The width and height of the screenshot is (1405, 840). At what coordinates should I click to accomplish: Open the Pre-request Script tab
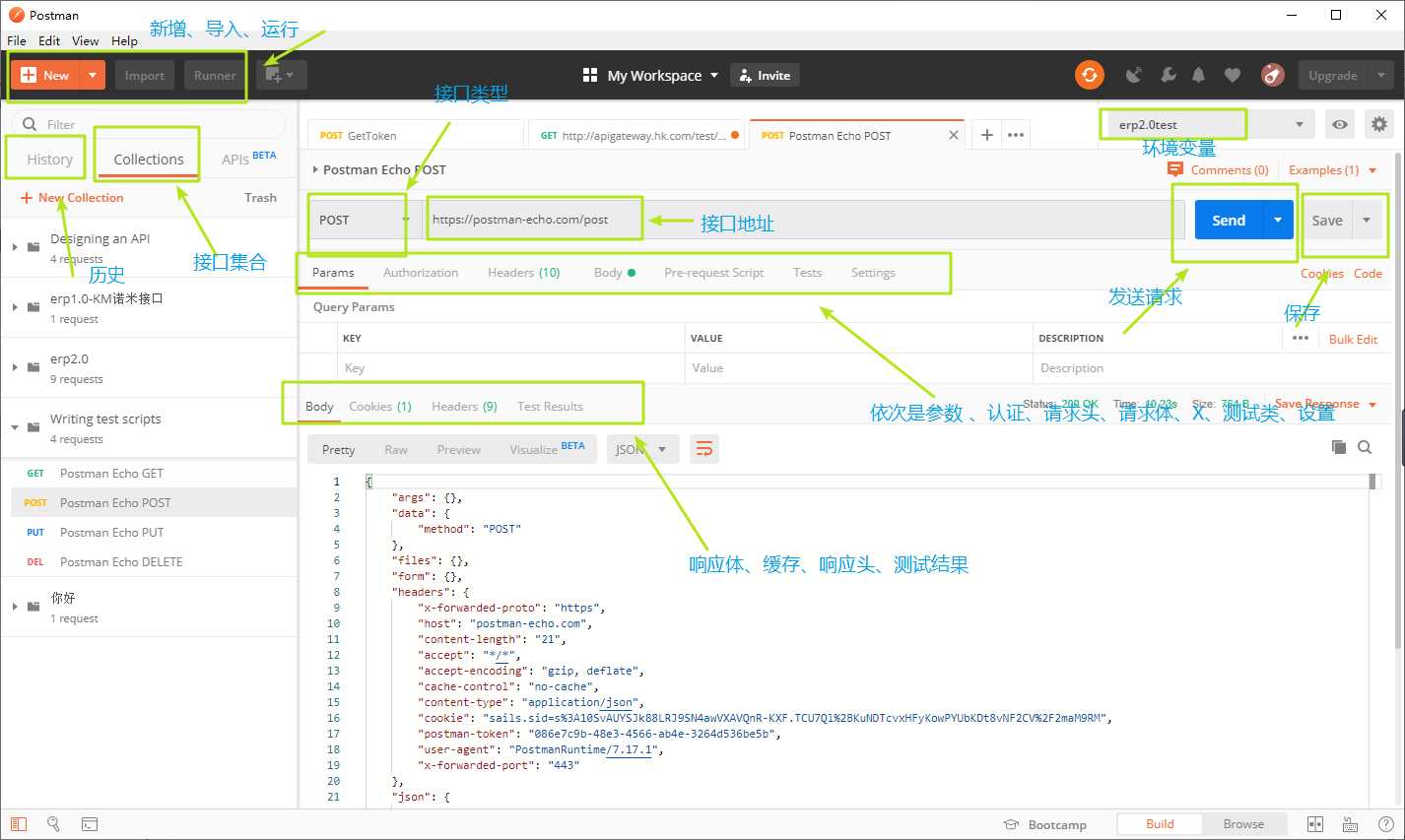coord(713,273)
